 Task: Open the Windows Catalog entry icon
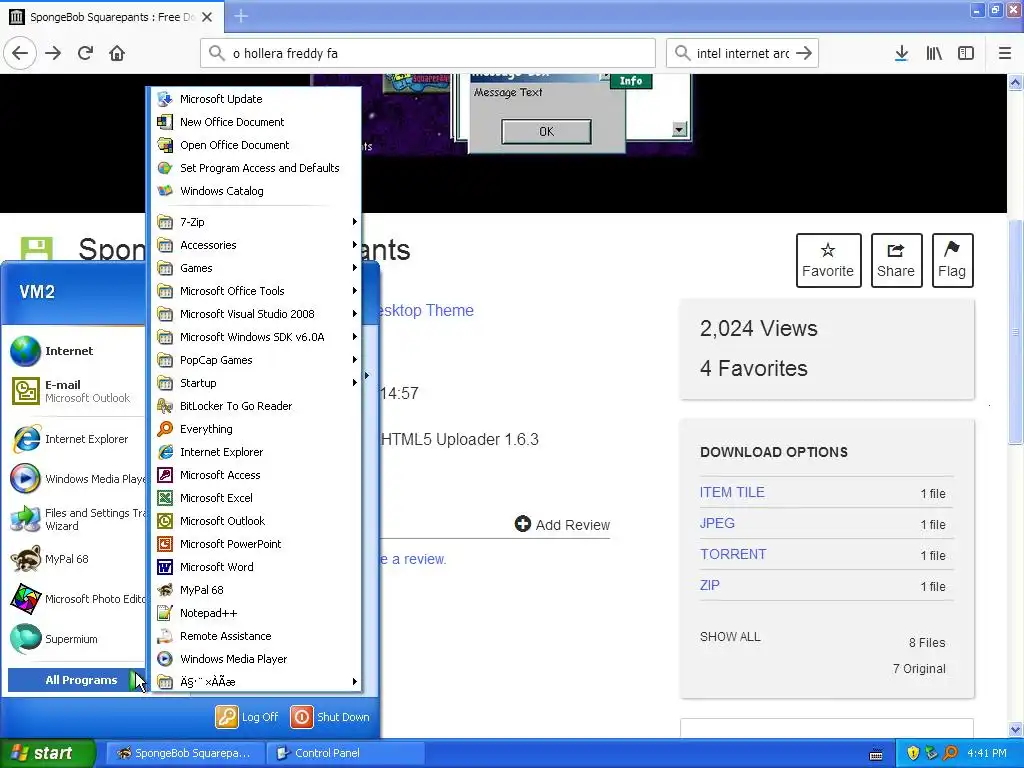pos(165,191)
